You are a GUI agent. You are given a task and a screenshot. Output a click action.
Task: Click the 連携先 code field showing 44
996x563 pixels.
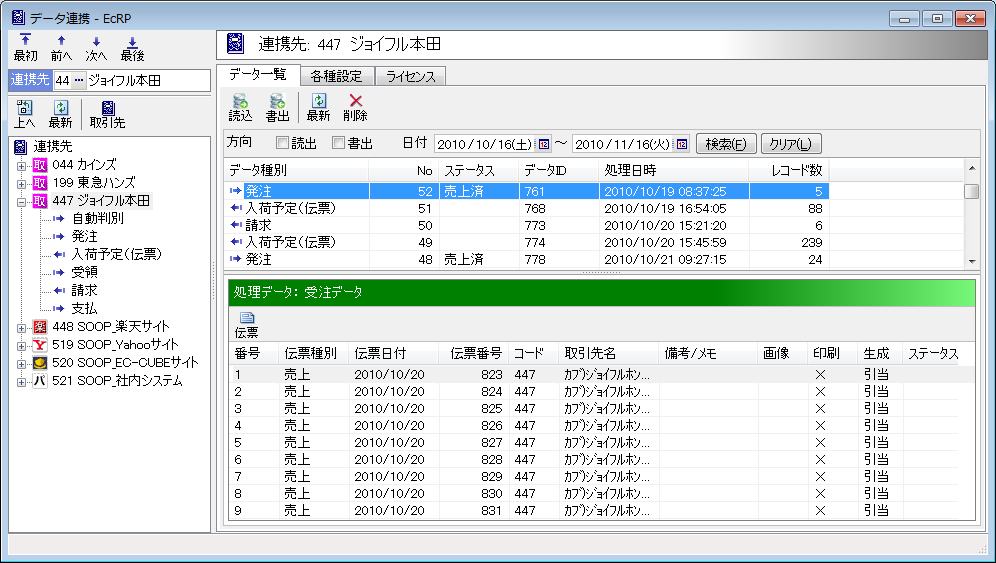(62, 80)
